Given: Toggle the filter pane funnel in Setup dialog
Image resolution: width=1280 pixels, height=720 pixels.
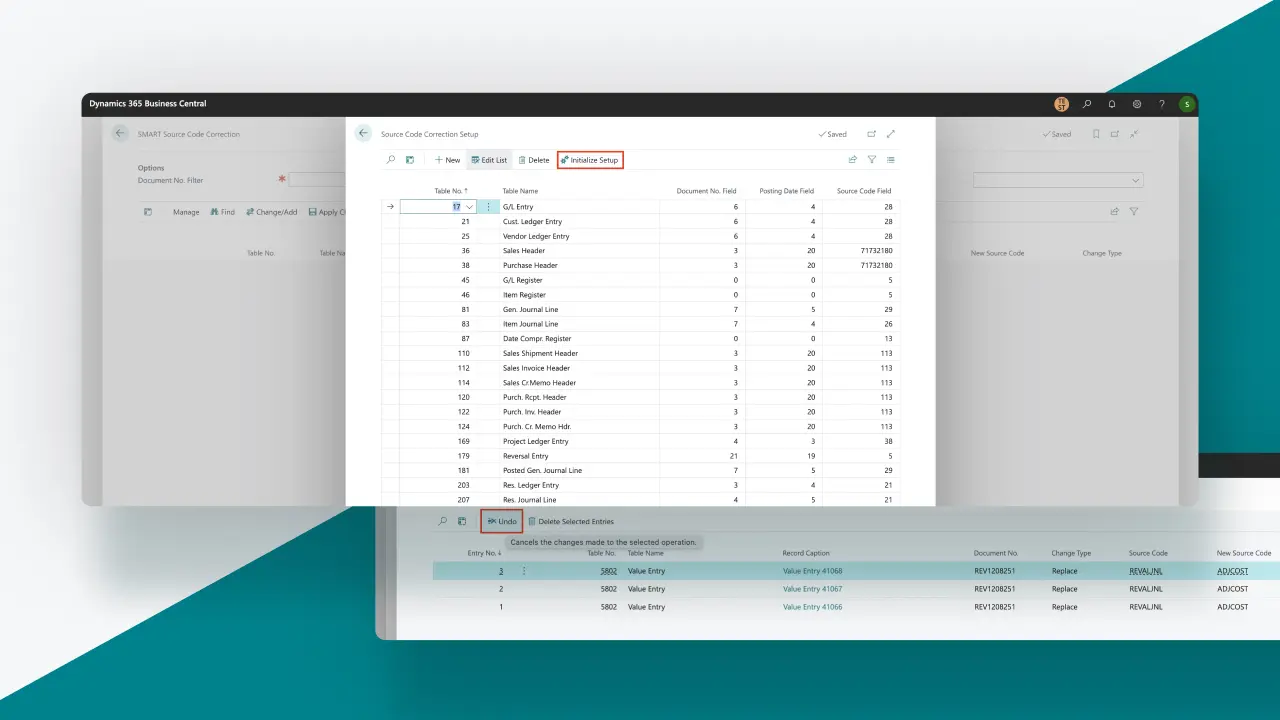Looking at the screenshot, I should coord(872,160).
